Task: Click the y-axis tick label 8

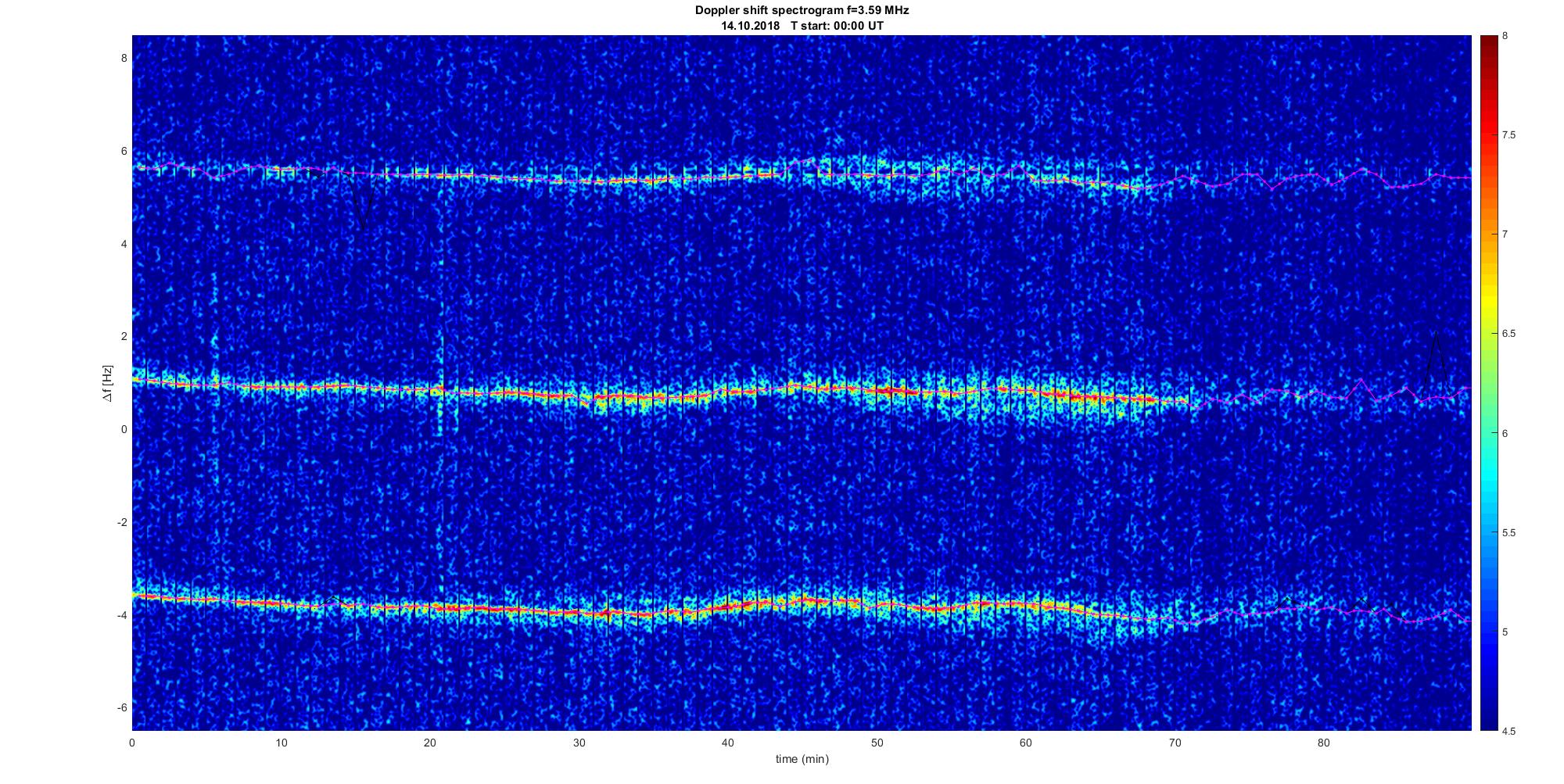Action: tap(124, 58)
